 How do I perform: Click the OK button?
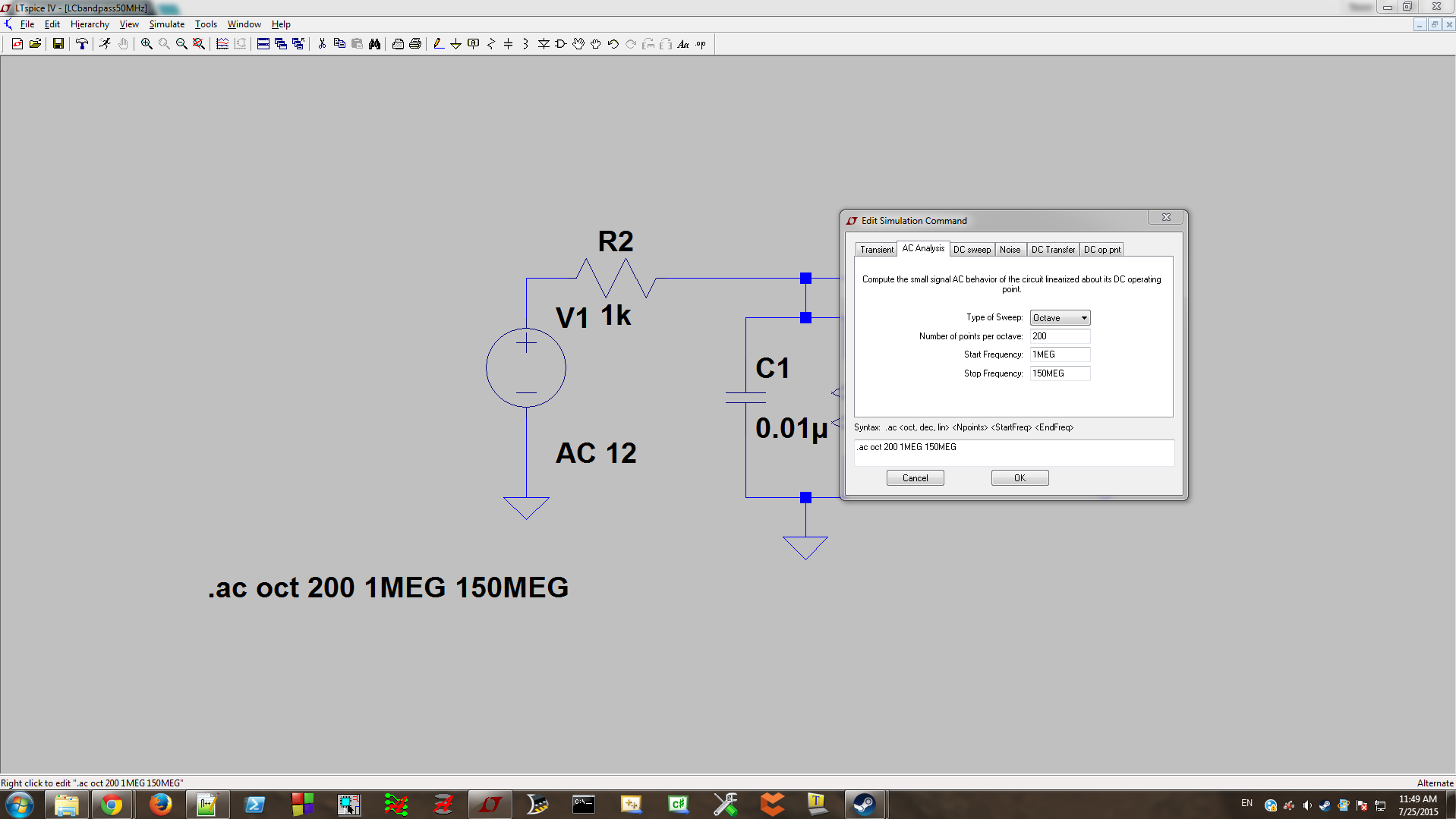click(1020, 477)
